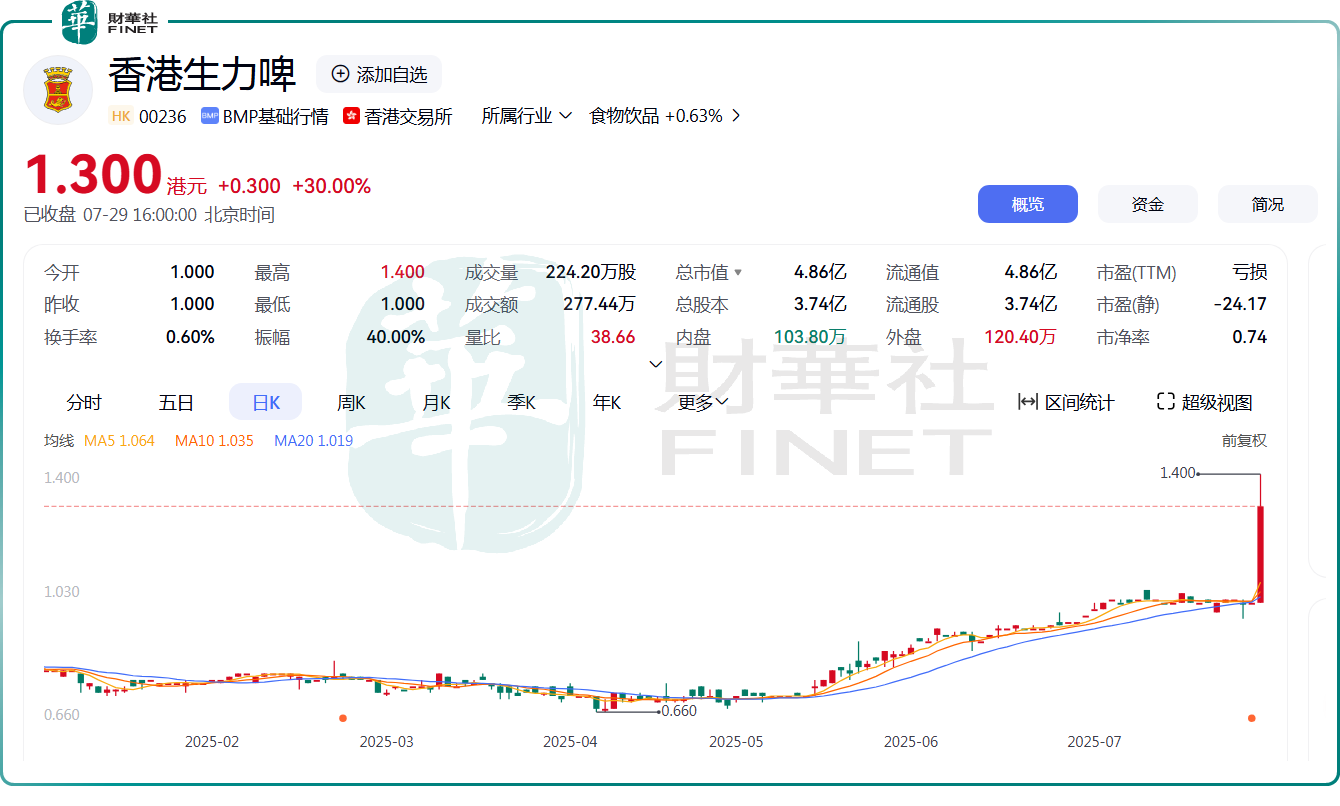Click the MA5 1.064 indicator
Screen dimensions: 1340x806
click(119, 440)
